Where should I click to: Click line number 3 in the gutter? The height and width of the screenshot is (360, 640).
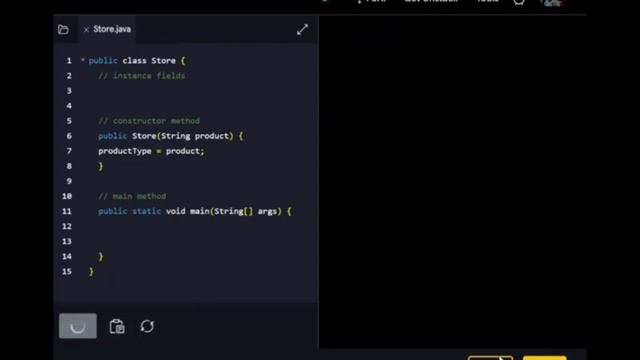[69, 91]
